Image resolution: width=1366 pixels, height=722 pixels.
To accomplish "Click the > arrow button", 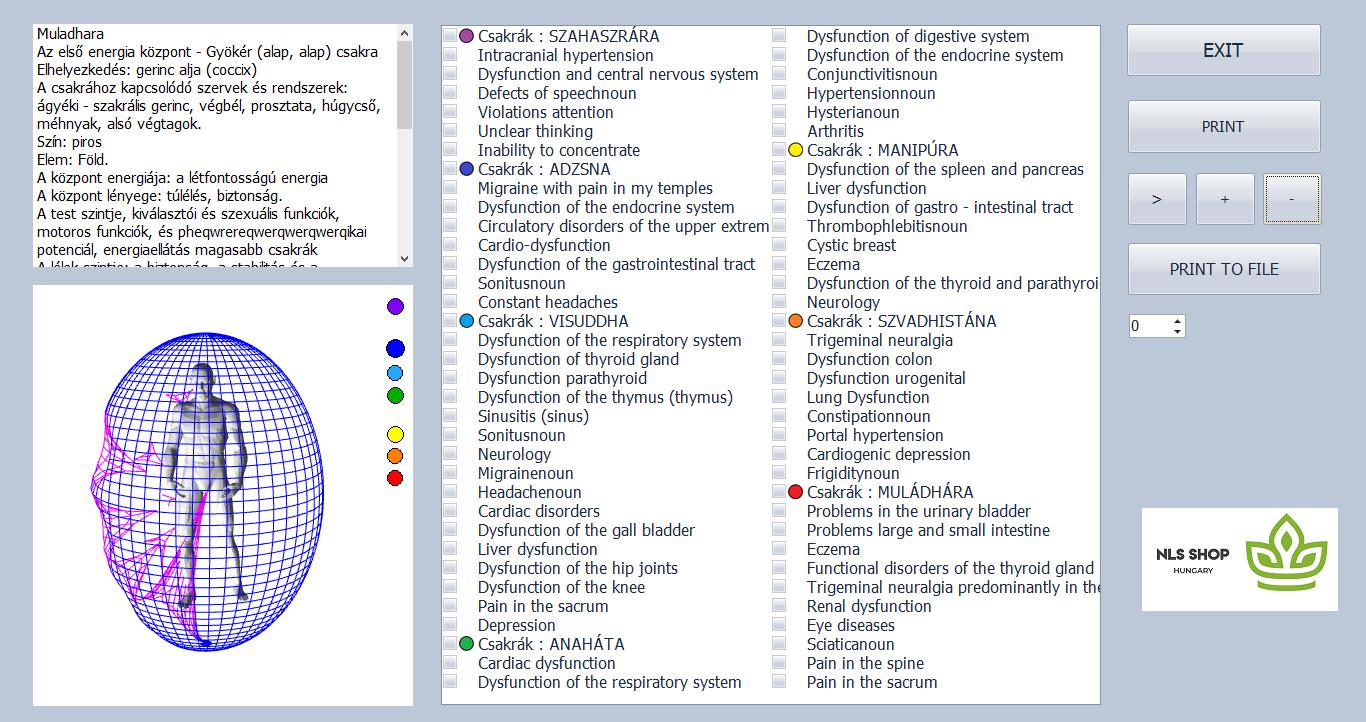I will click(x=1157, y=199).
